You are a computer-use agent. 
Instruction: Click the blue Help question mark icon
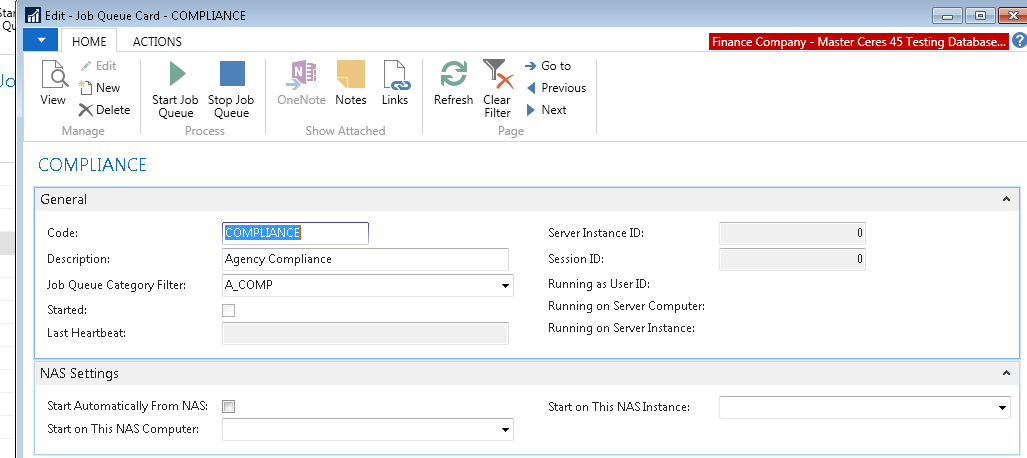[x=1018, y=41]
